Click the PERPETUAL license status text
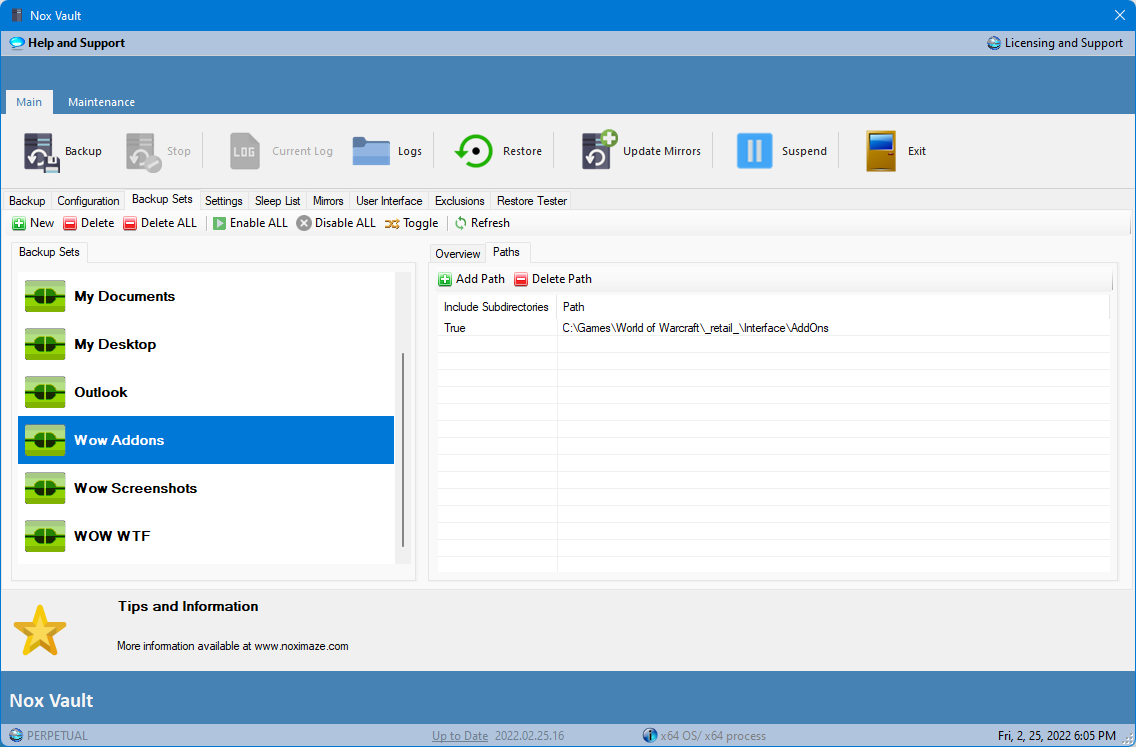The image size is (1136, 747). 57,736
